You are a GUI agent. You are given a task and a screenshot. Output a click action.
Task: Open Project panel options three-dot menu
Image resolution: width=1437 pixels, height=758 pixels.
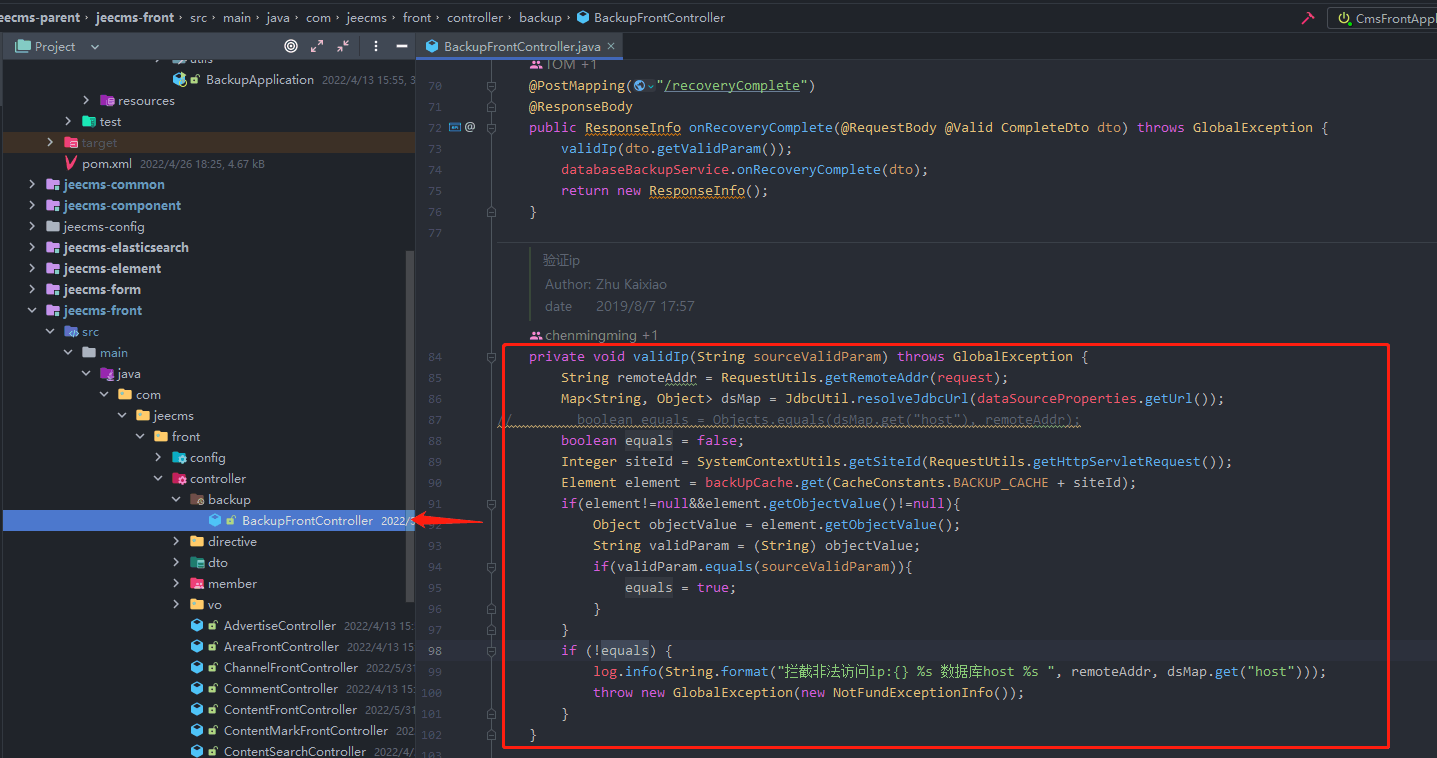click(x=376, y=46)
